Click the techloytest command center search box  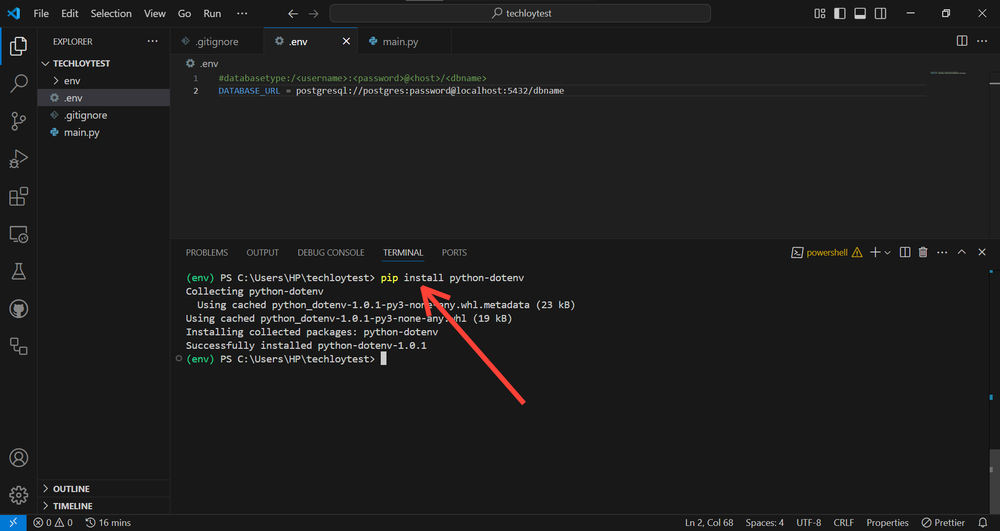(520, 14)
